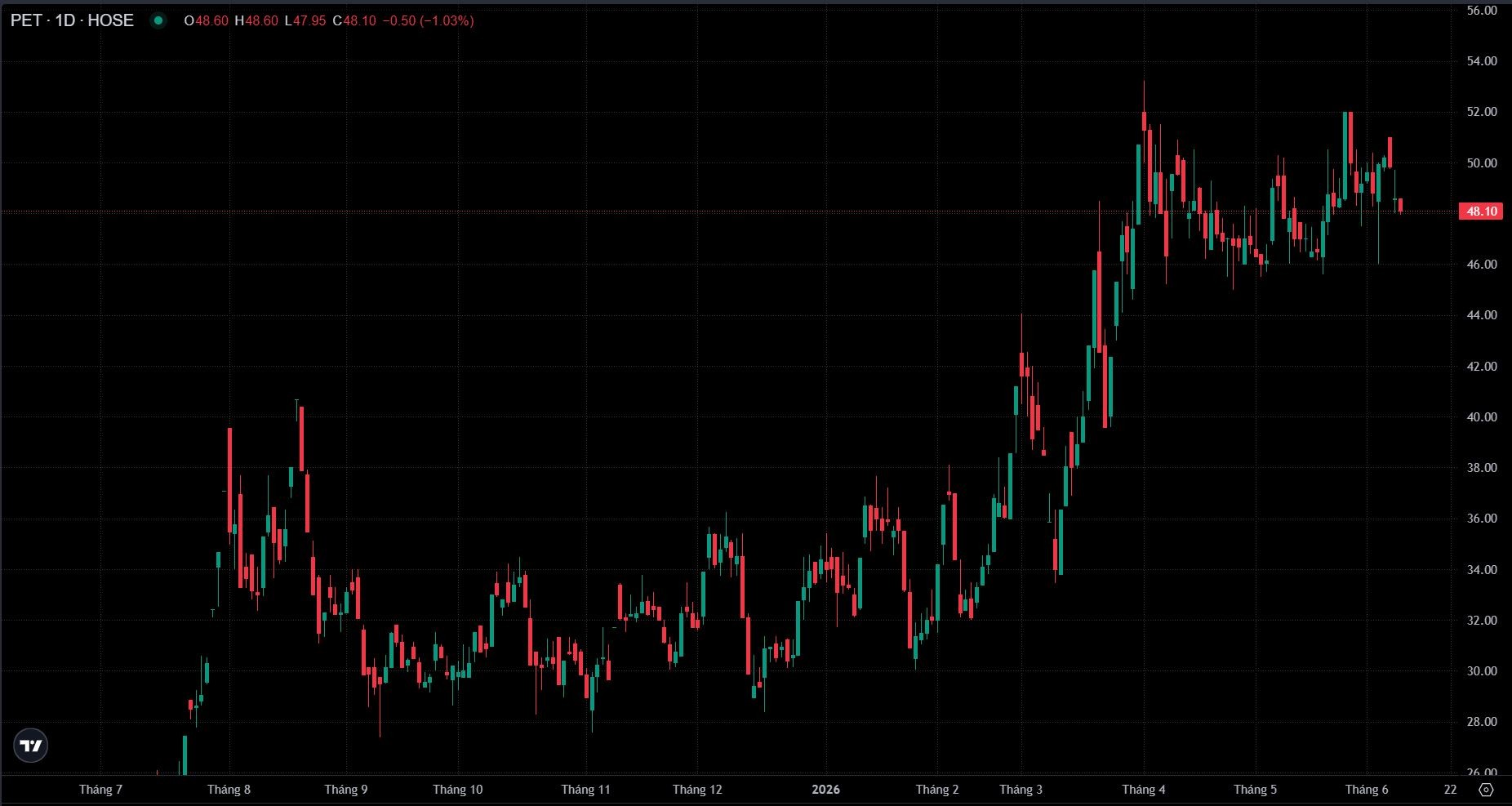Click the 28.00 price axis label

click(x=1482, y=722)
